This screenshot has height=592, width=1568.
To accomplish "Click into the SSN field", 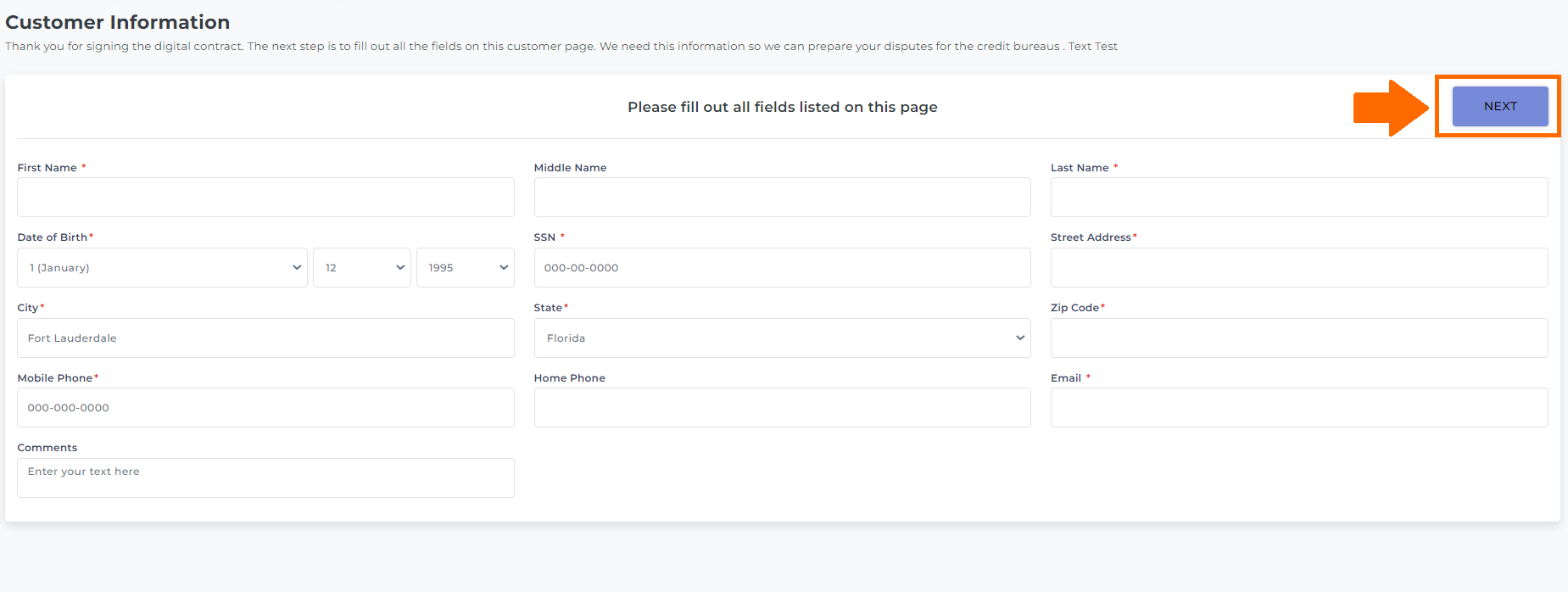I will click(782, 267).
